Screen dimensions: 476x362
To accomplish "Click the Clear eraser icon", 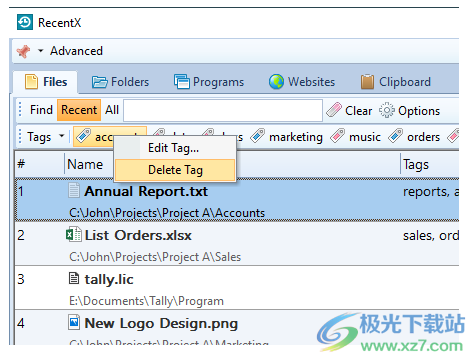I will 334,110.
